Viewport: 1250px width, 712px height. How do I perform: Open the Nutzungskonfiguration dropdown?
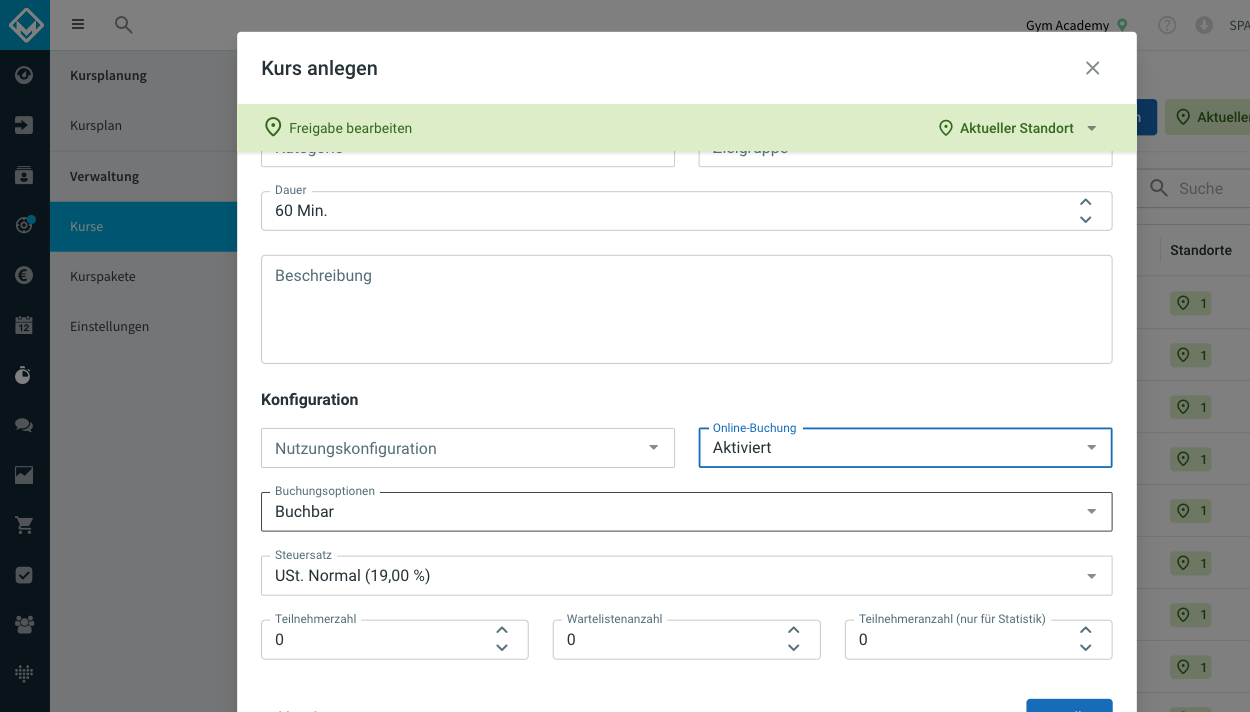(468, 448)
